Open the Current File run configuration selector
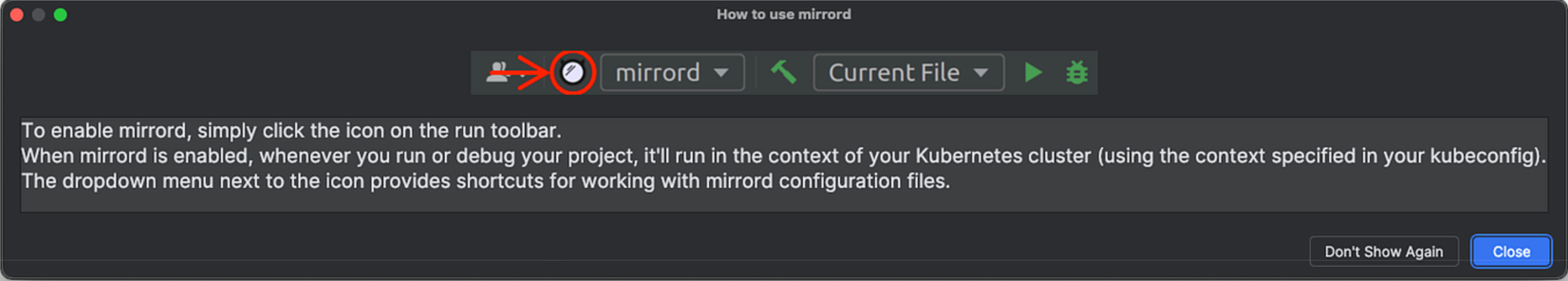1568x281 pixels. tap(894, 73)
